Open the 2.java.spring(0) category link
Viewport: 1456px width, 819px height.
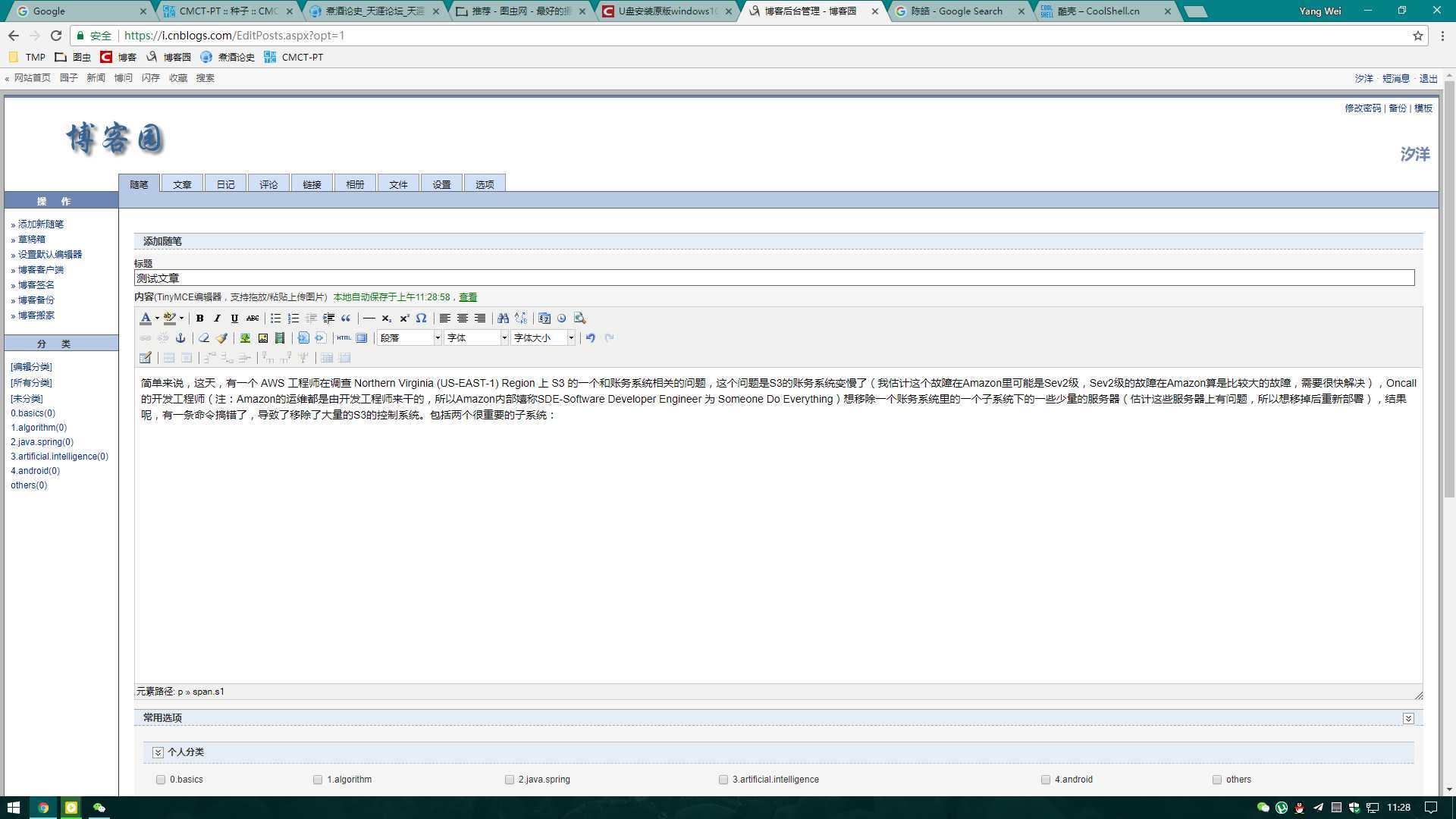[x=42, y=442]
